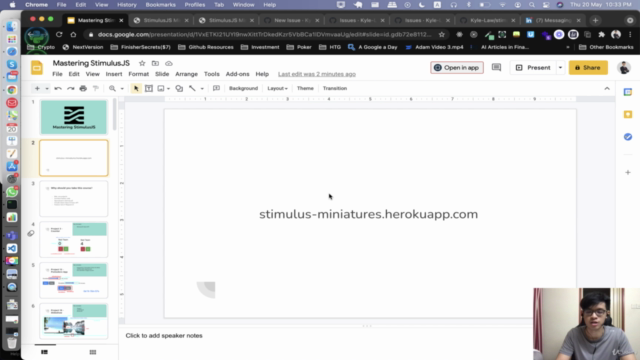Select the stimulus-miniatures.herokuapp.com text on slide
640x360 pixels.
tap(369, 214)
